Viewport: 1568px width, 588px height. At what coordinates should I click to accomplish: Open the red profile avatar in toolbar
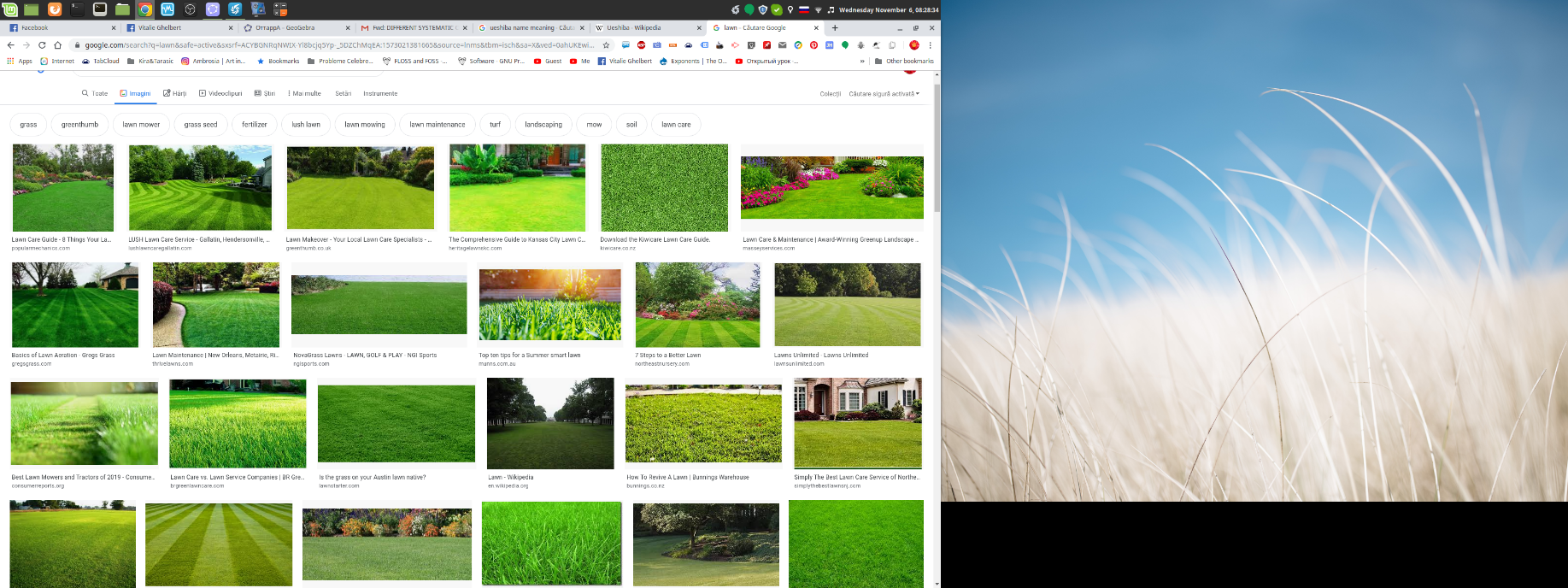[x=914, y=45]
